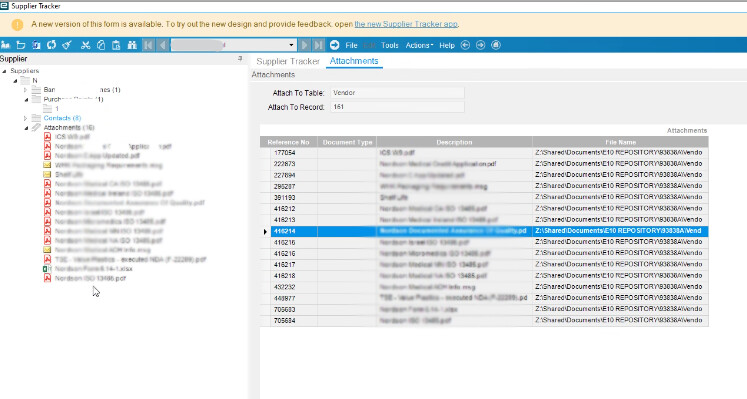
Task: Expand the Ban… (1) tree node
Action: pos(26,90)
